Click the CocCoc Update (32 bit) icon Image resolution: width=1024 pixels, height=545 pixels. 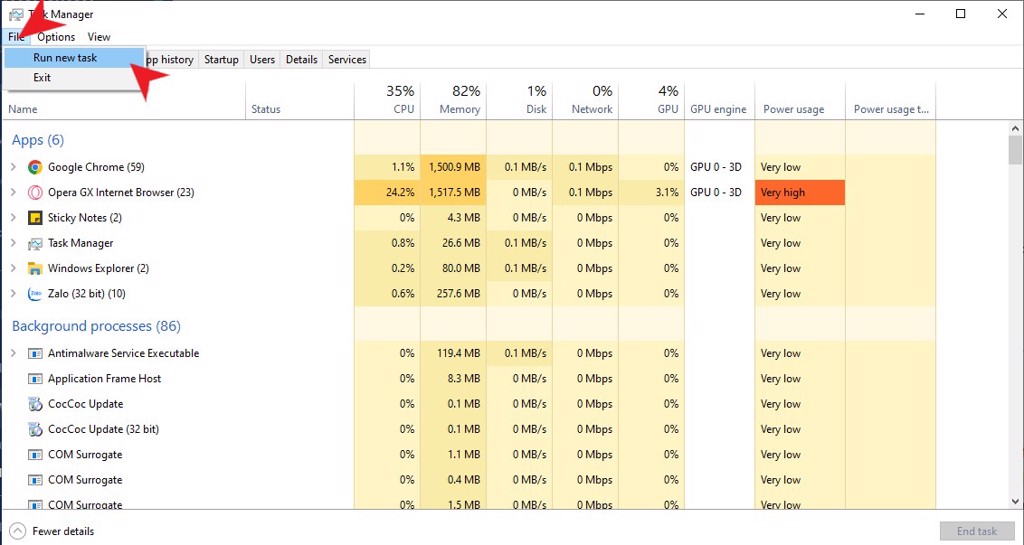pyautogui.click(x=35, y=429)
